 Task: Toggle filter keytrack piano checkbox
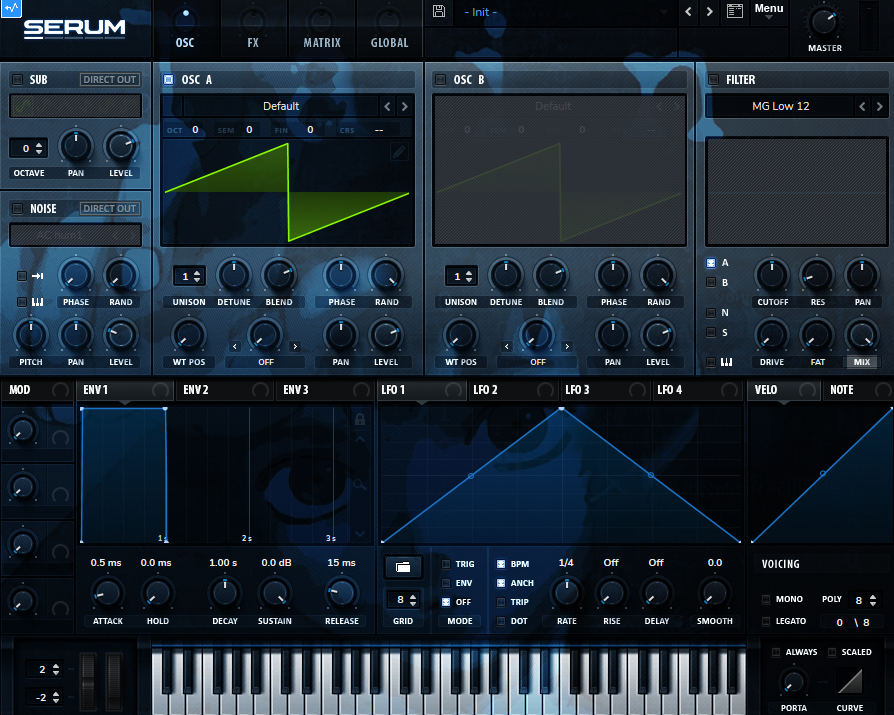click(x=711, y=362)
